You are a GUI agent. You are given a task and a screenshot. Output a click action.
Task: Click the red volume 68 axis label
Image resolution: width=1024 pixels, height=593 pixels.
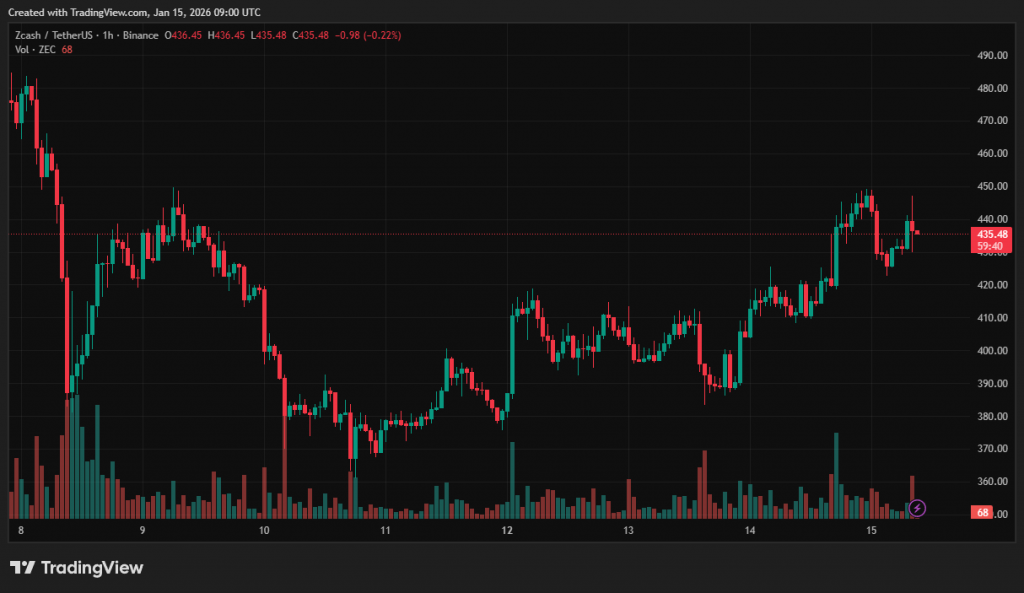click(x=983, y=513)
